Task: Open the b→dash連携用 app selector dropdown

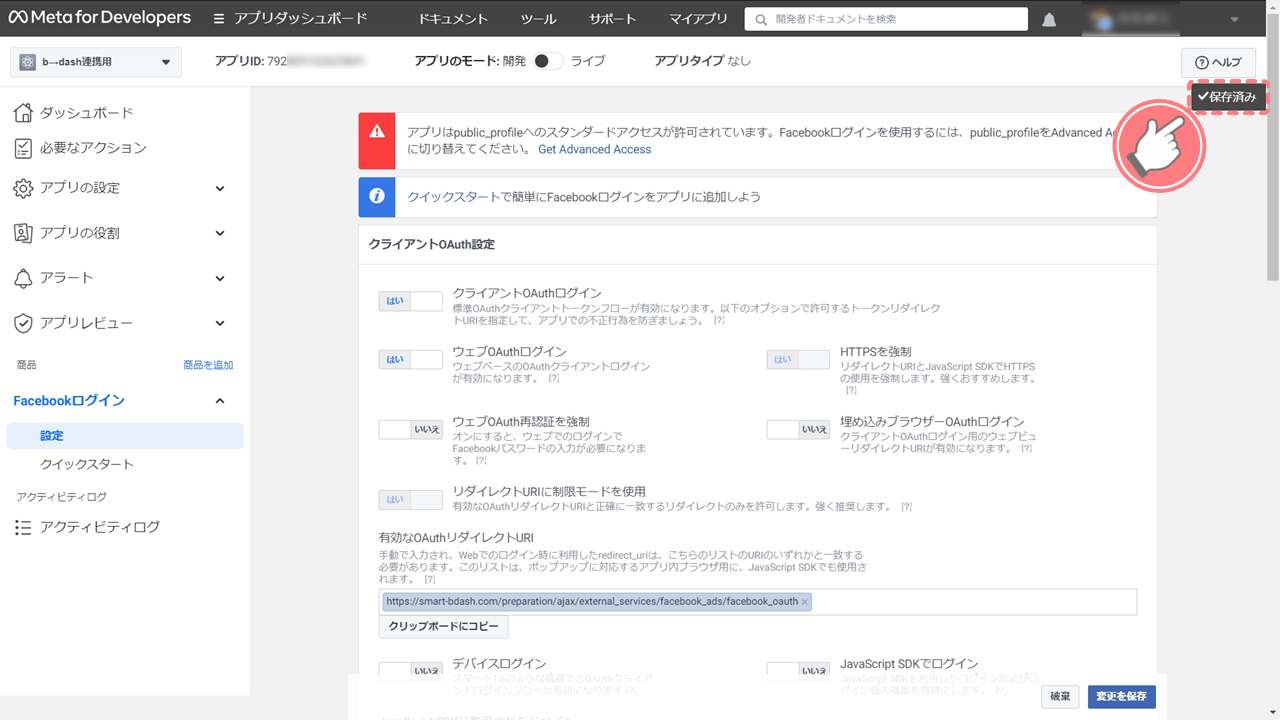Action: pyautogui.click(x=96, y=62)
